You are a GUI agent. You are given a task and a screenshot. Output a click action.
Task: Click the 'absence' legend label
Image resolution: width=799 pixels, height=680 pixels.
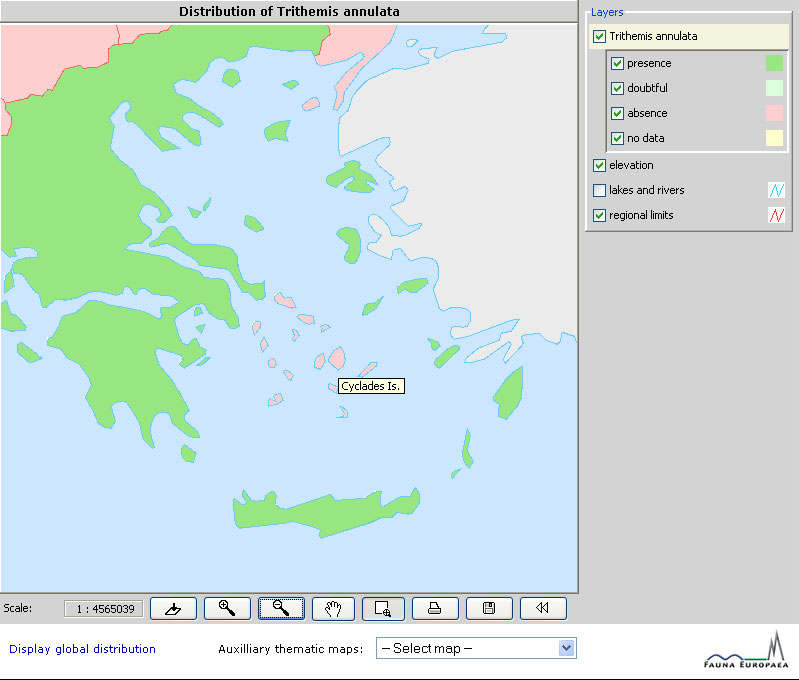(x=647, y=113)
